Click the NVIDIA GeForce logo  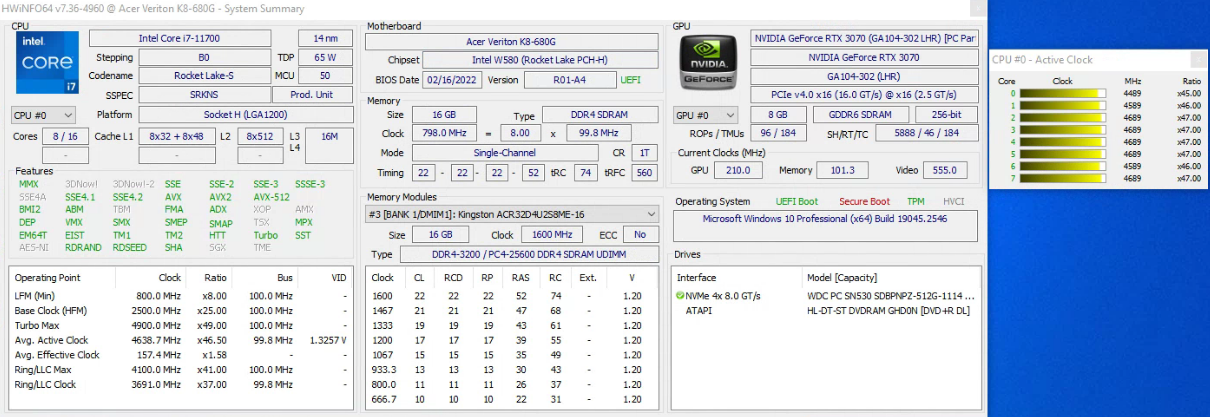coord(708,63)
